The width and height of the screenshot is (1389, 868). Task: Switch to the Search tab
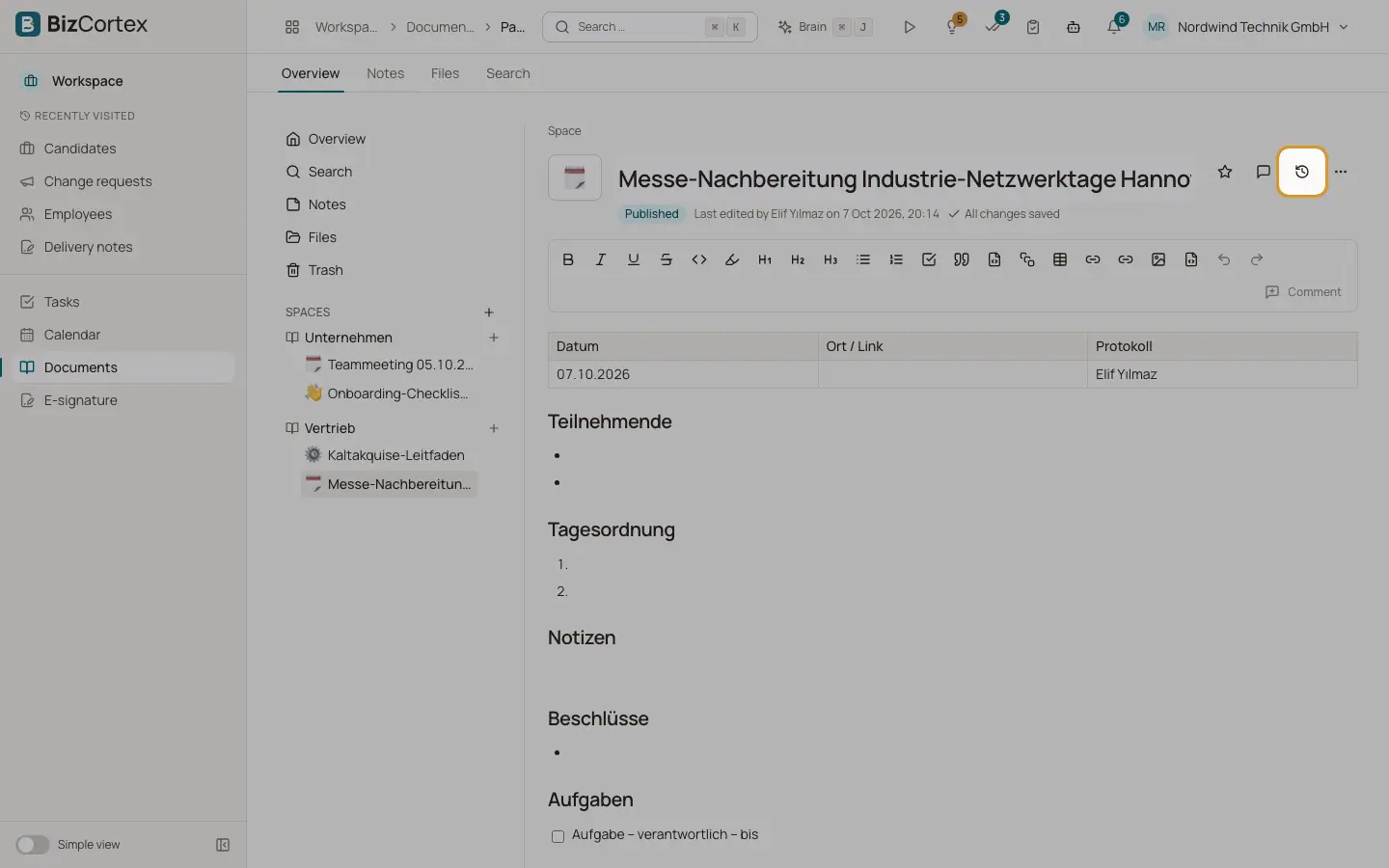coord(508,73)
